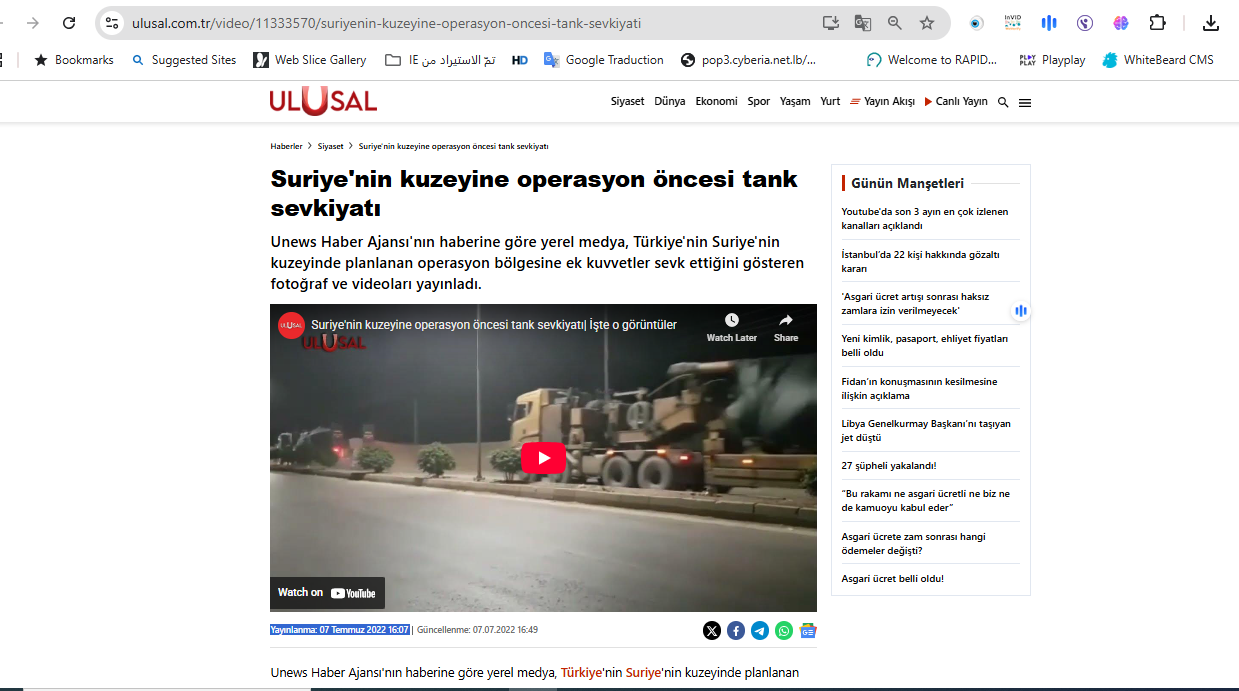The image size is (1239, 691).
Task: Go to the Ekonomi section
Action: coord(716,102)
